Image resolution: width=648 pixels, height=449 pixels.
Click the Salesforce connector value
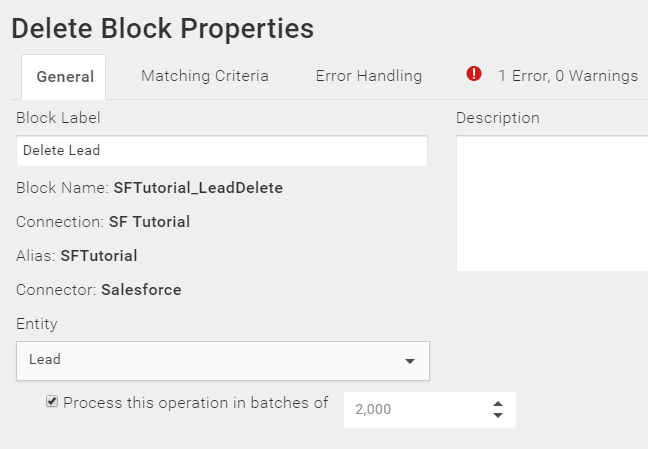(141, 290)
